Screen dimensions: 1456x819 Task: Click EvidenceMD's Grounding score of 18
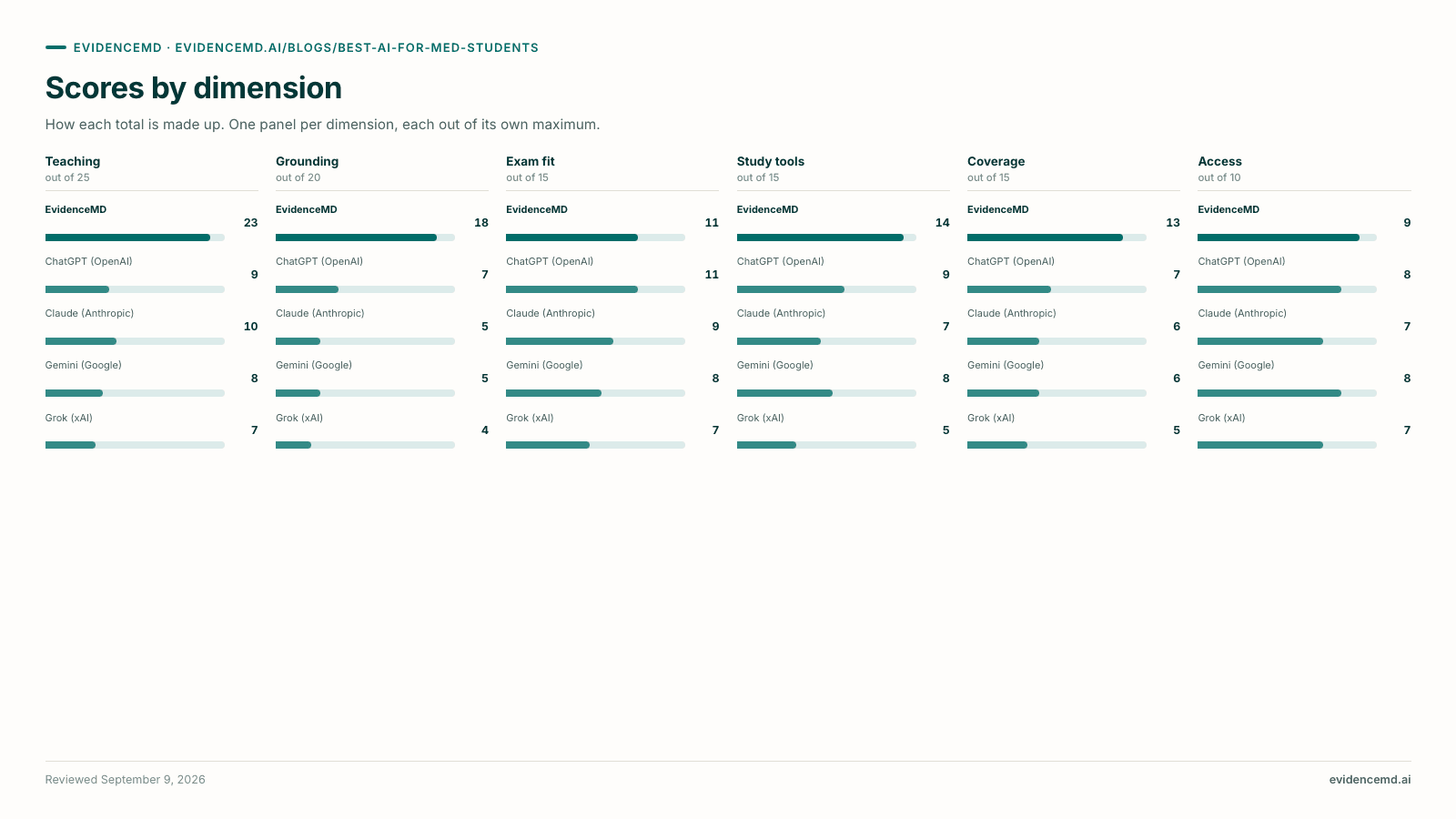tap(481, 223)
